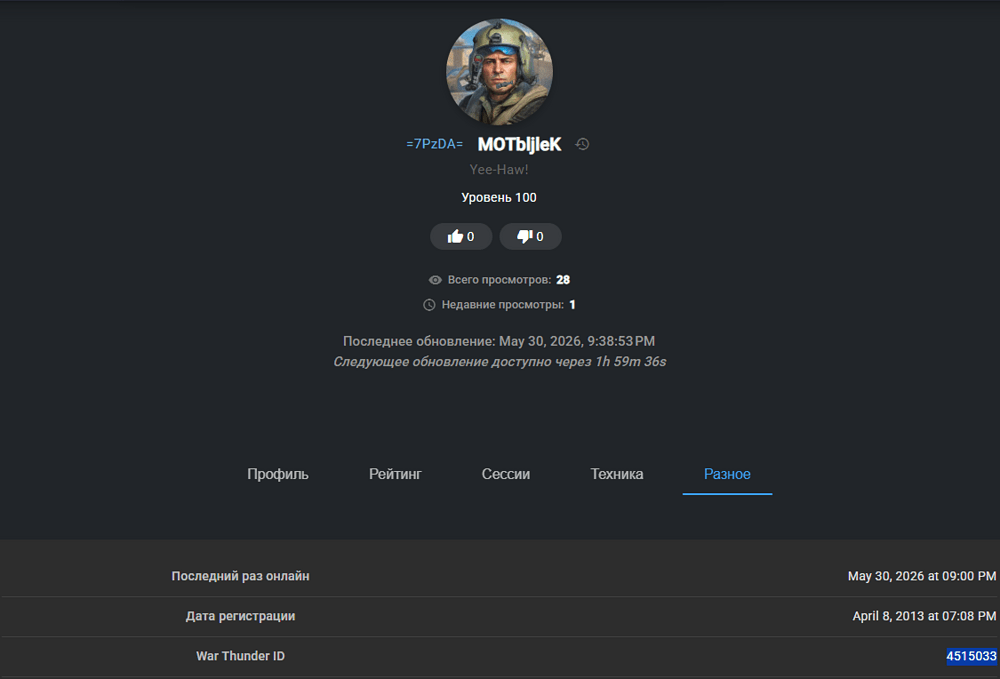Click the Дата регистрации label
Screen dimensions: 1000x679
240,616
